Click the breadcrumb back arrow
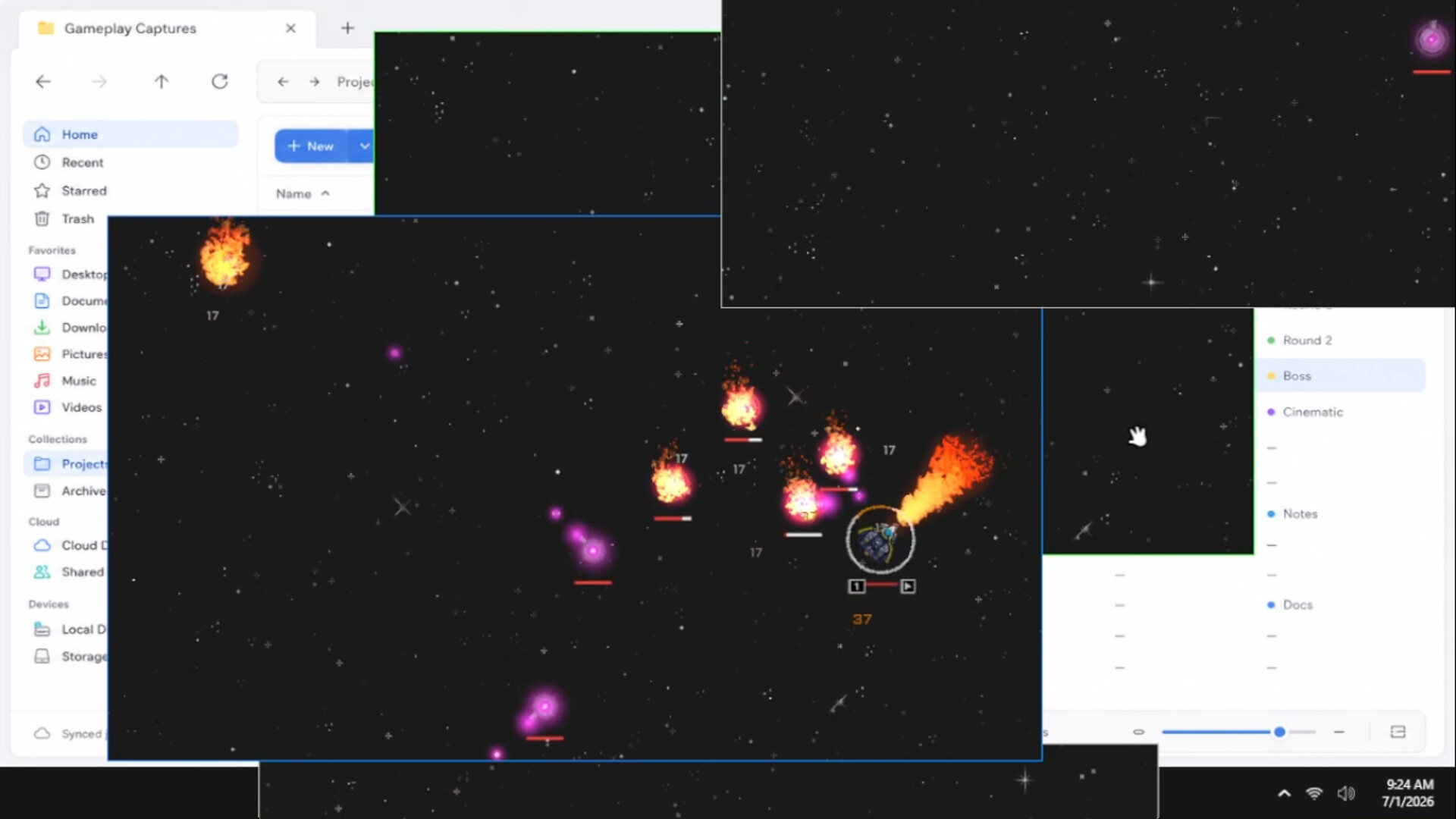 (x=283, y=81)
